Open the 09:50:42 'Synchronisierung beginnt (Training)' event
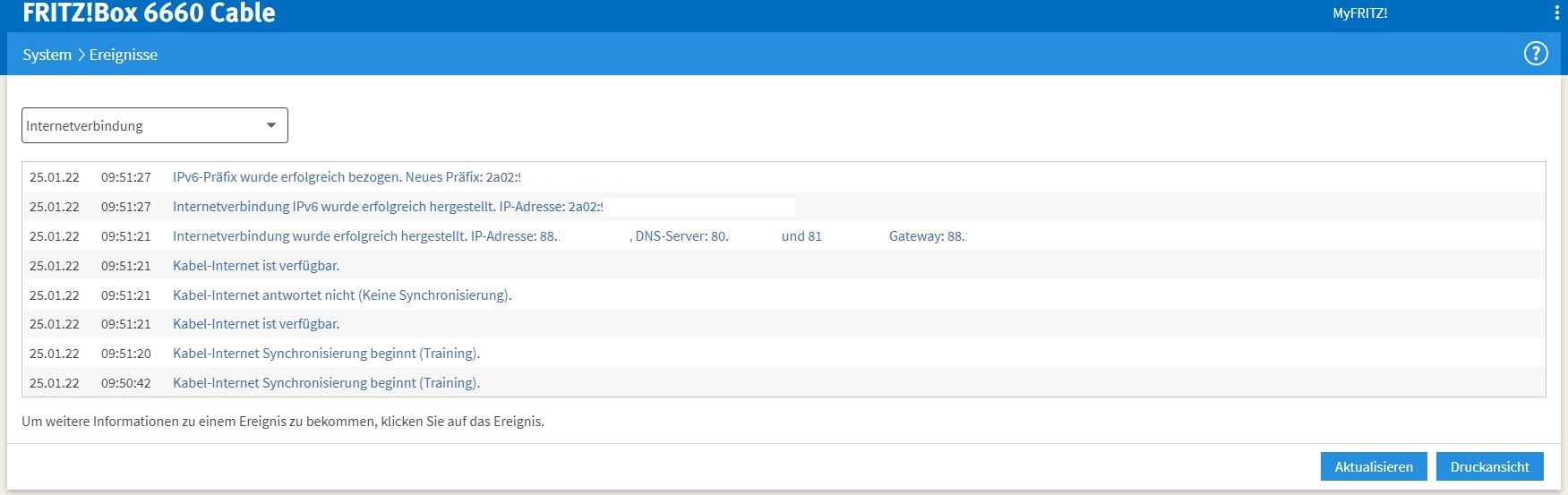 pyautogui.click(x=326, y=383)
